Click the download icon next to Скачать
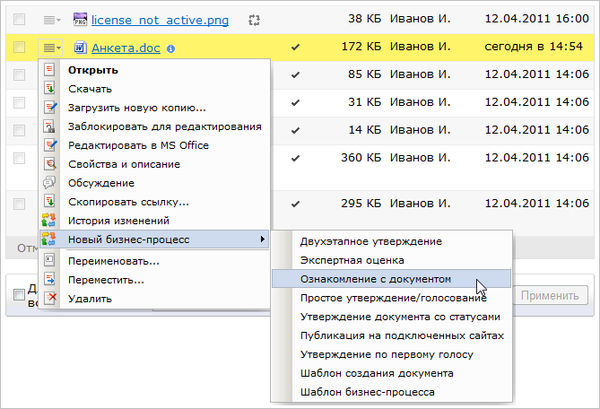This screenshot has width=600, height=409. [x=51, y=88]
